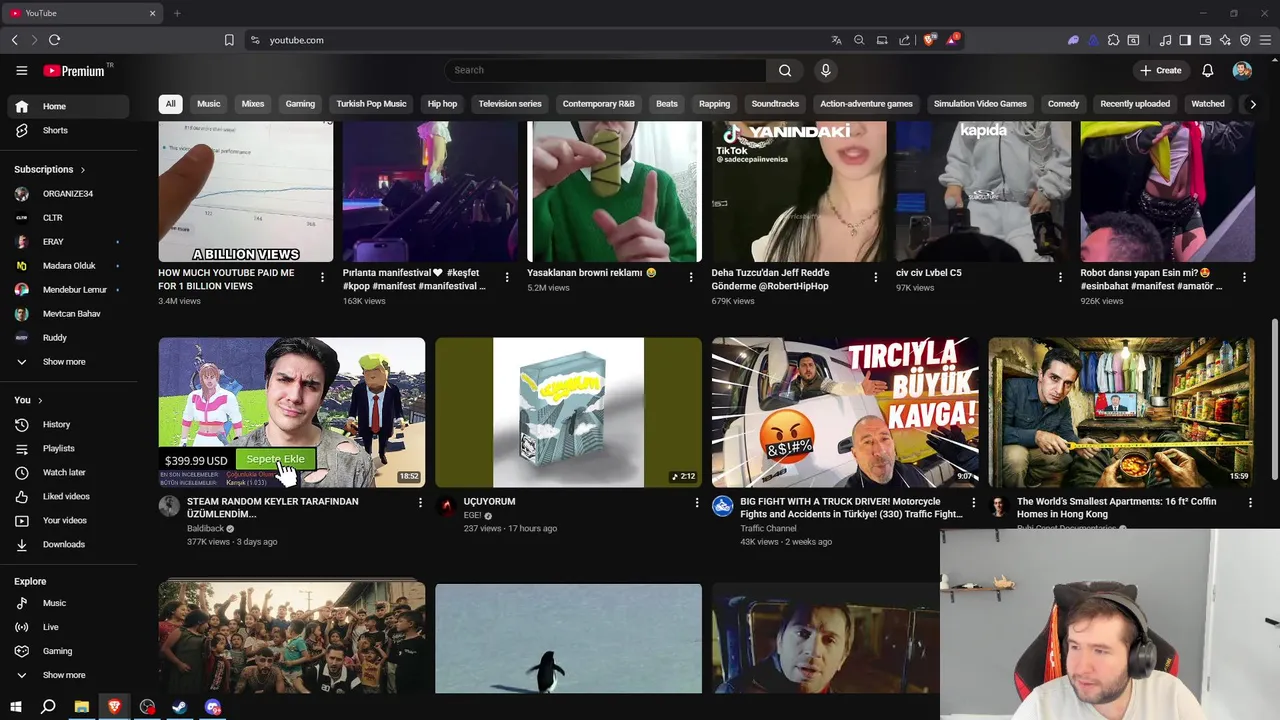
Task: Expand Show more under Explore
Action: coord(68,675)
